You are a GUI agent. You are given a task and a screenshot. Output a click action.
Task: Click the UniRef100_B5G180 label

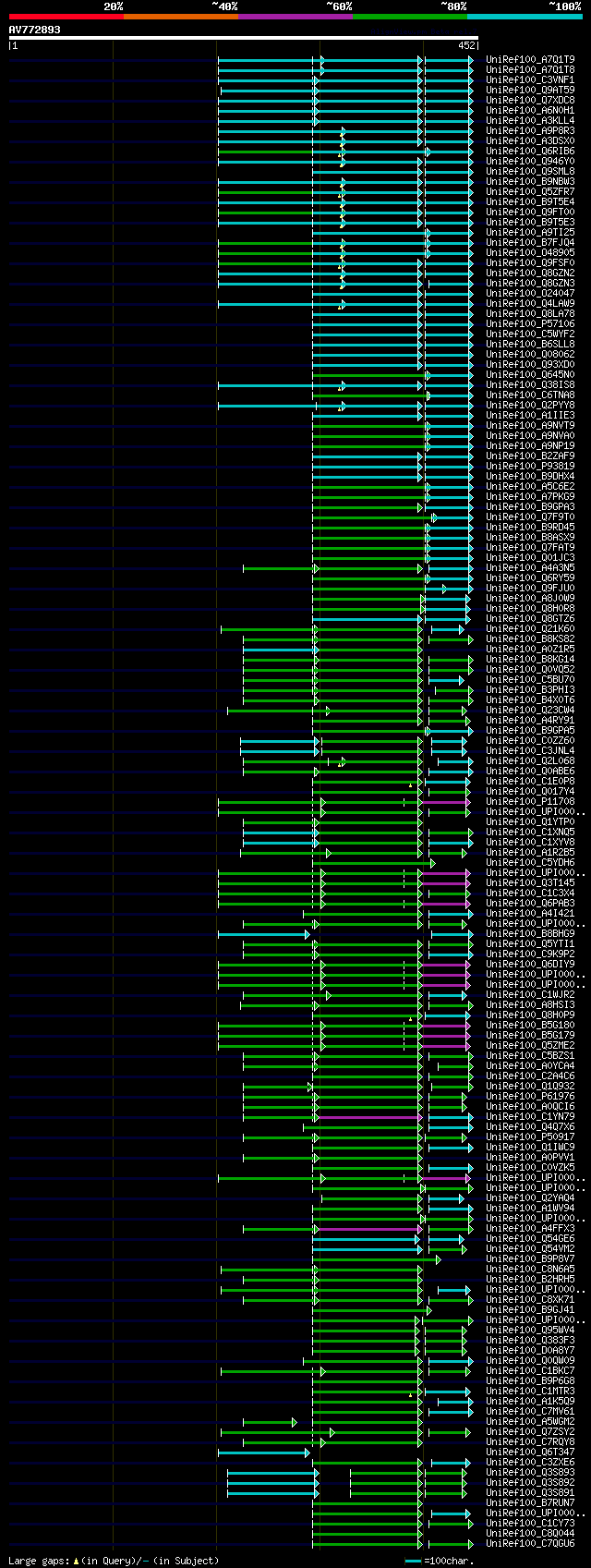pos(530,1025)
